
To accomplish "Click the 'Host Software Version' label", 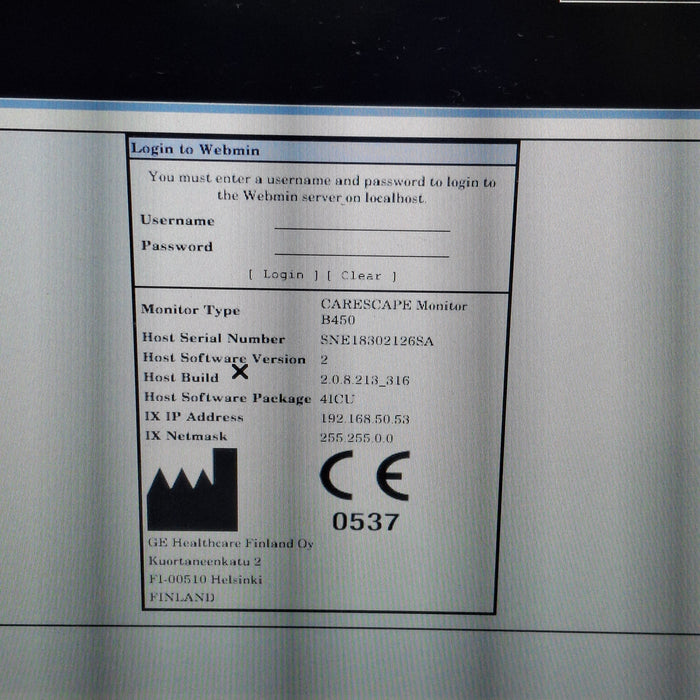I will point(224,358).
